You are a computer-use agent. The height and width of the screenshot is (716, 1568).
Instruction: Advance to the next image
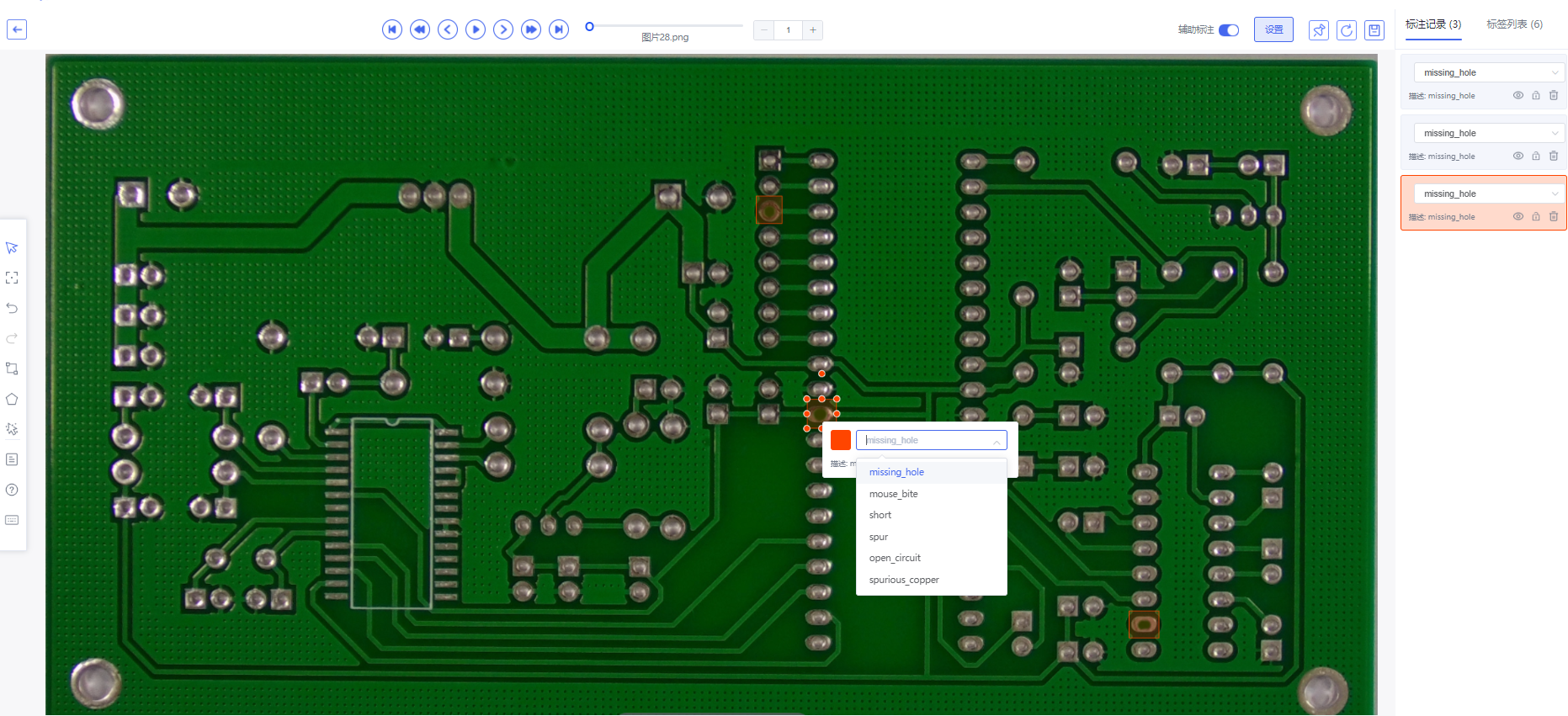coord(503,29)
